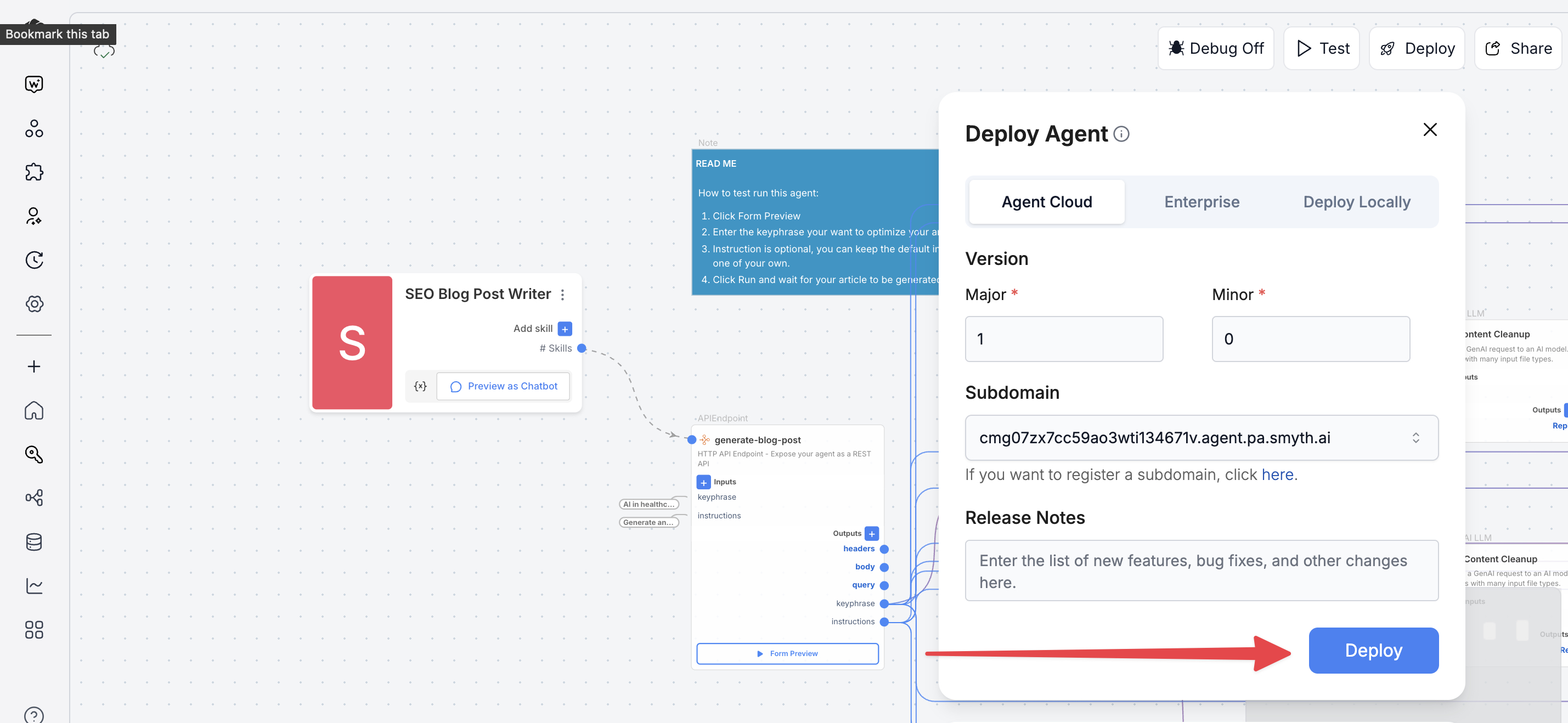
Task: Open the history clock icon in sidebar
Action: (34, 260)
